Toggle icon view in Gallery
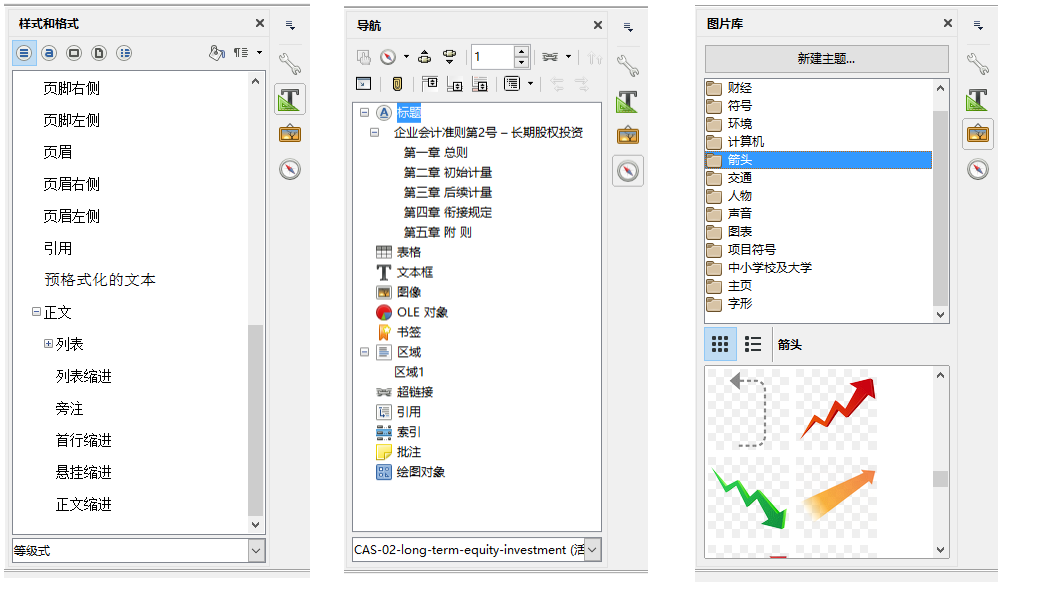Image resolution: width=1058 pixels, height=595 pixels. click(720, 344)
